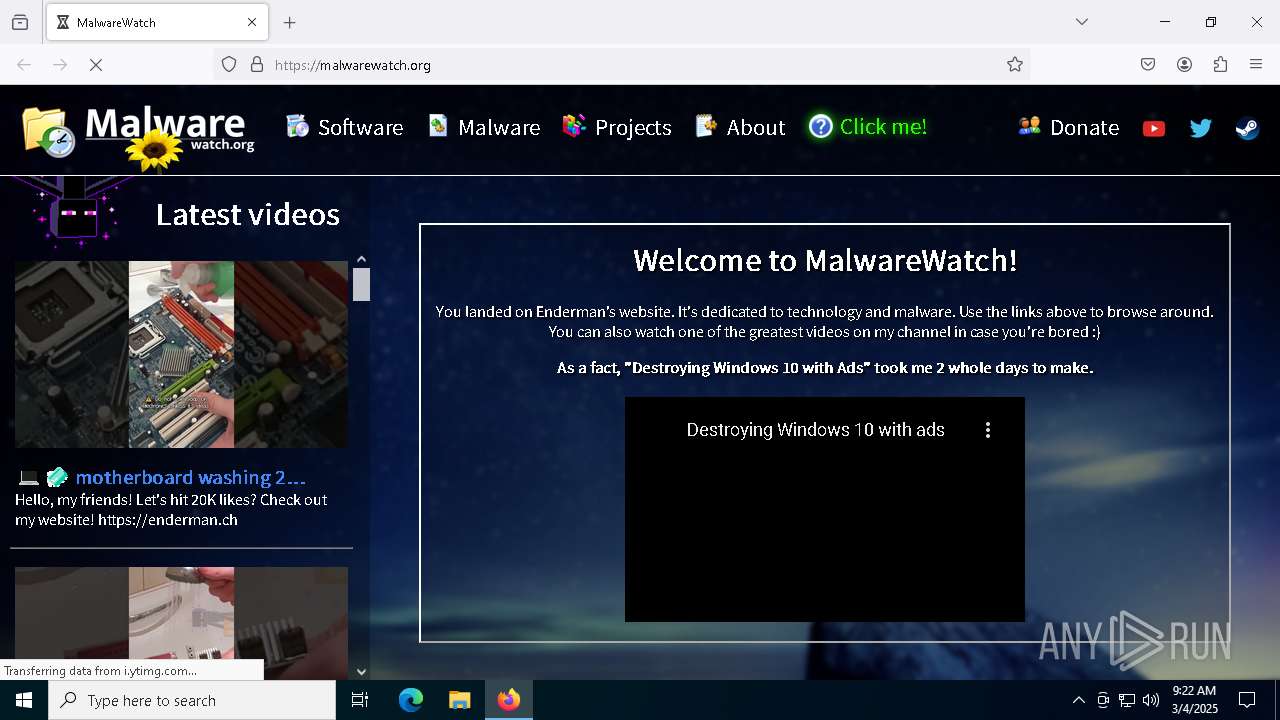Open the Action Center notifications
Image resolution: width=1280 pixels, height=720 pixels.
tap(1247, 700)
